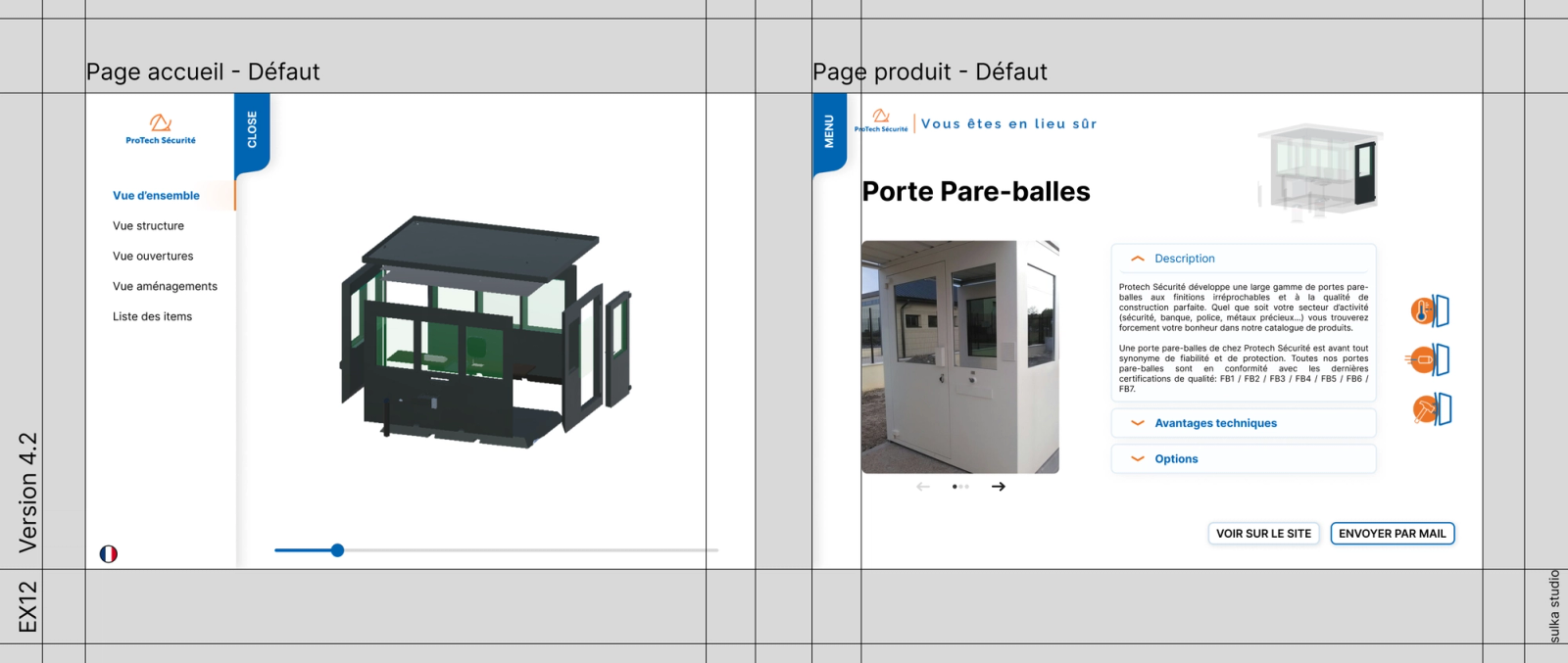This screenshot has height=663, width=1568.
Task: Expand the Options section
Action: tap(1244, 458)
